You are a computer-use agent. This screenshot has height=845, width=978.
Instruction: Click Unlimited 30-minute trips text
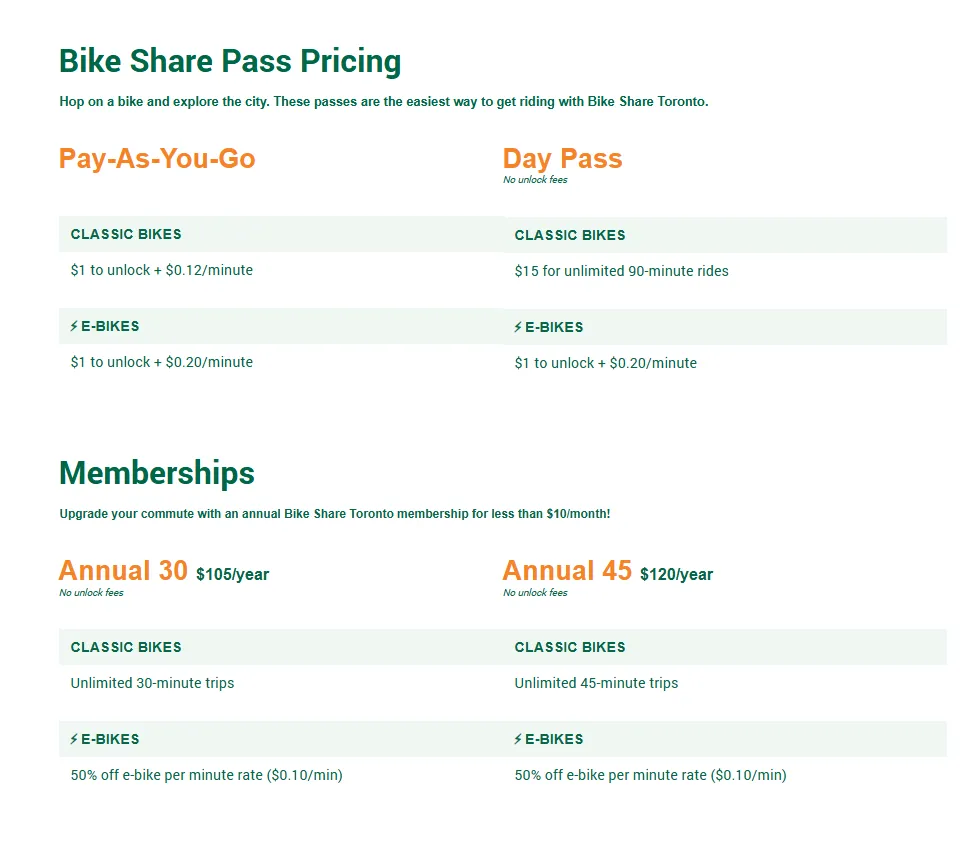(152, 683)
